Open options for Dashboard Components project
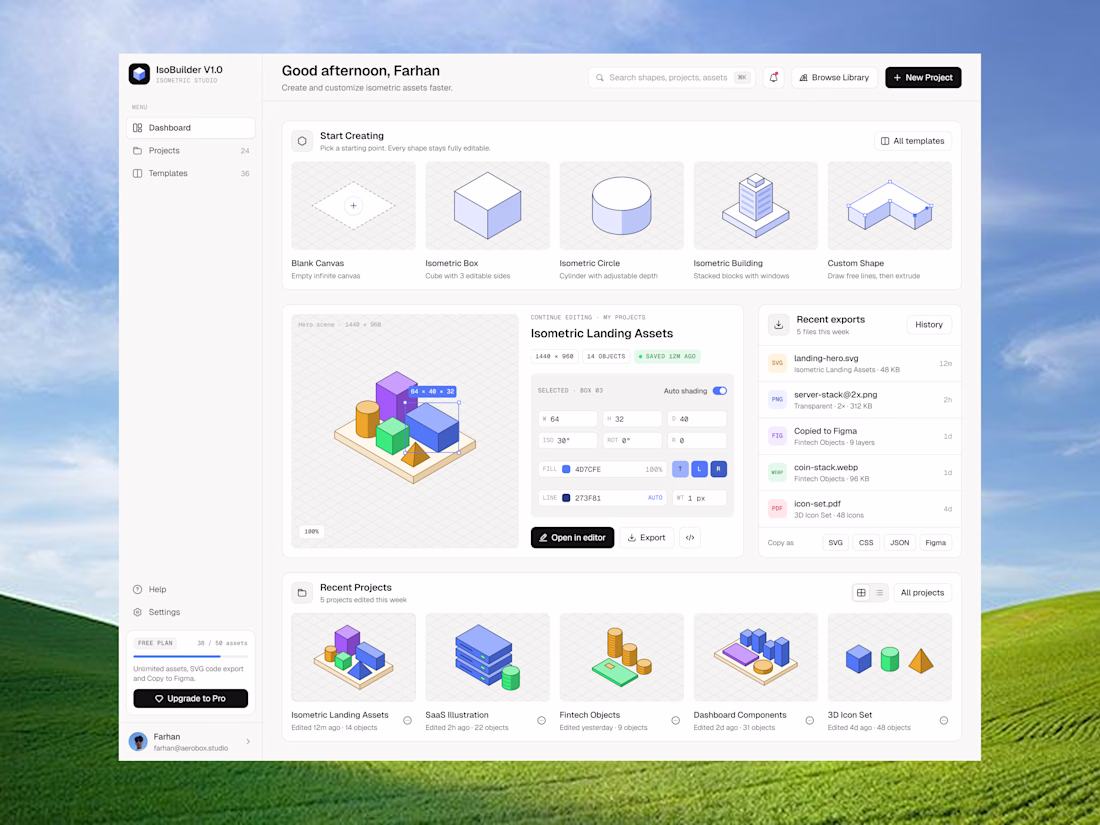Viewport: 1100px width, 825px height. coord(810,720)
